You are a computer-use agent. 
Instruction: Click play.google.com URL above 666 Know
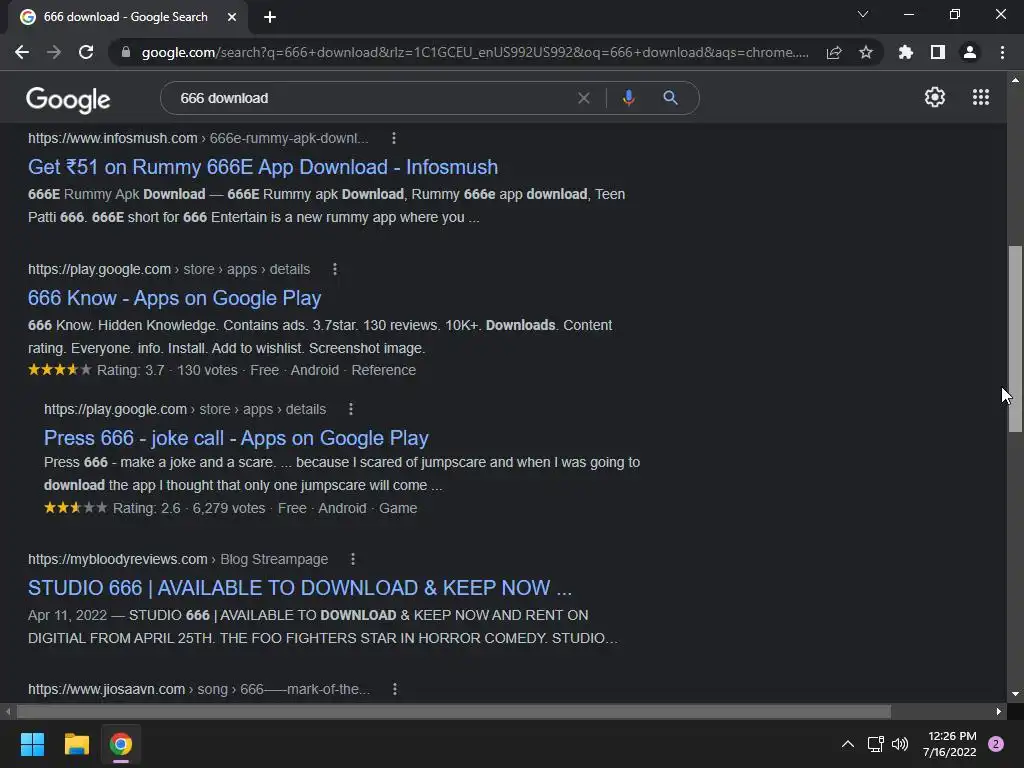[168, 269]
